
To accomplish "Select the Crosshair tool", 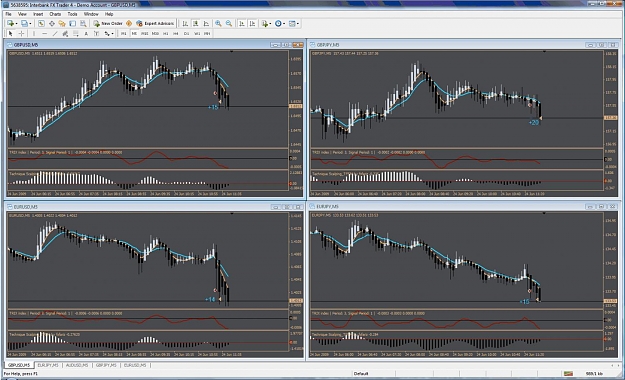I will tap(21, 33).
